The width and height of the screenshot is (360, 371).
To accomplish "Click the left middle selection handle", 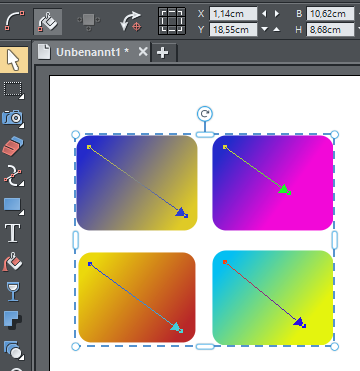I will click(76, 240).
